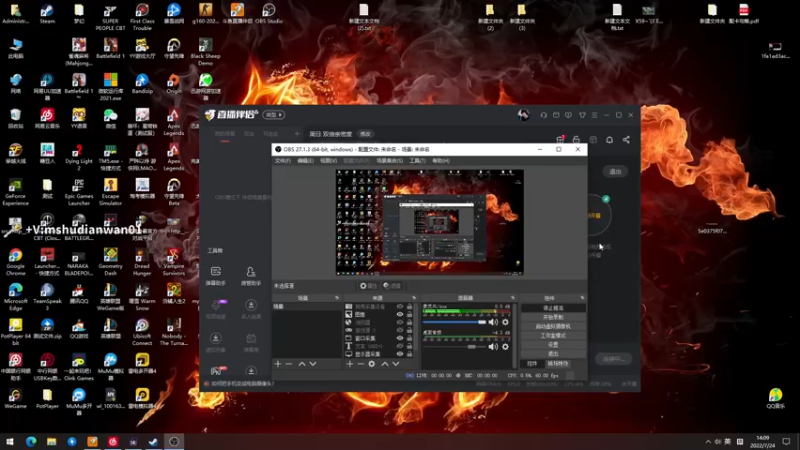Remove the selected scene with the minus icon
This screenshot has width=800, height=450.
click(288, 364)
